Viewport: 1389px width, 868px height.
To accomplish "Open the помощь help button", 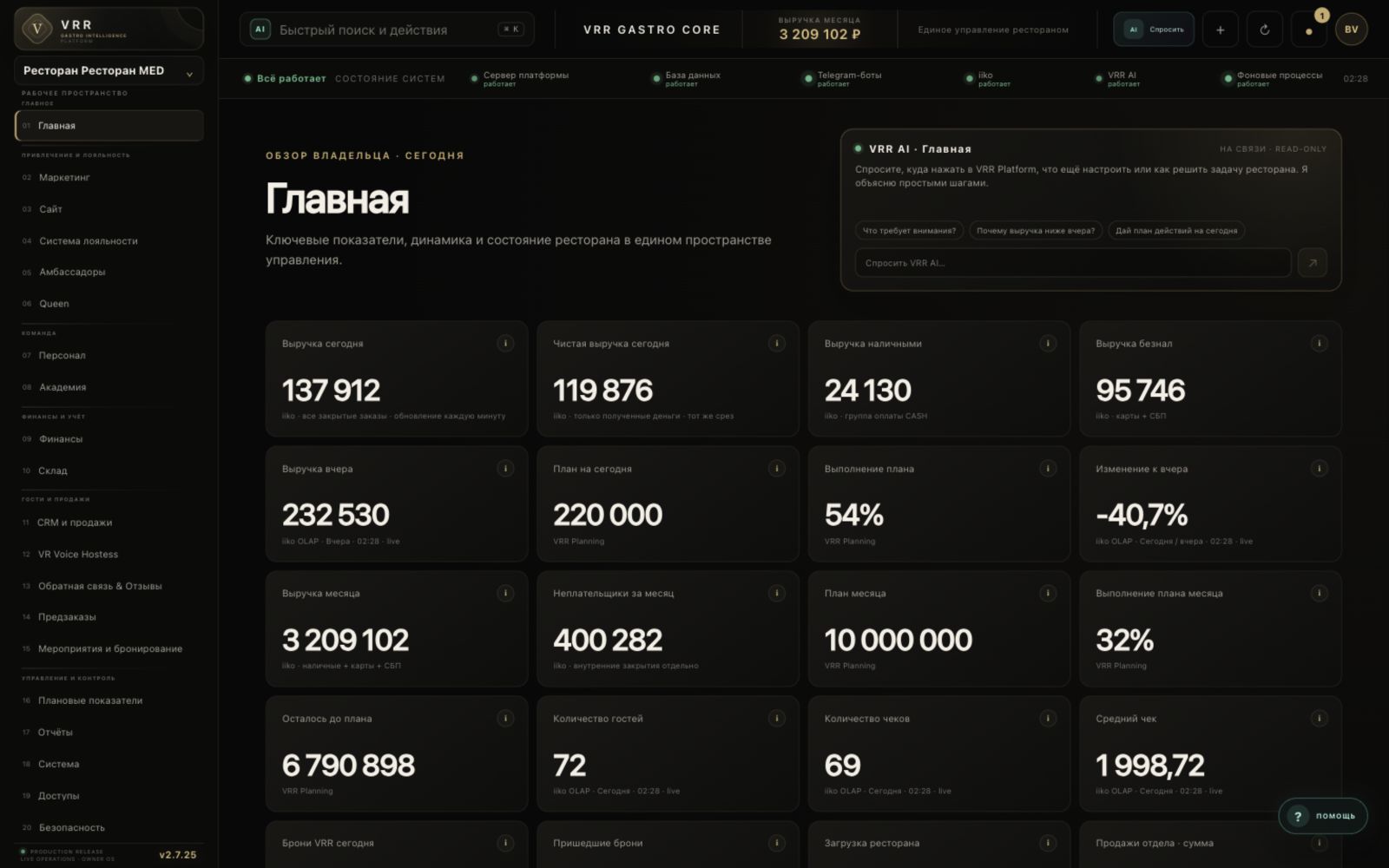I will [1323, 816].
